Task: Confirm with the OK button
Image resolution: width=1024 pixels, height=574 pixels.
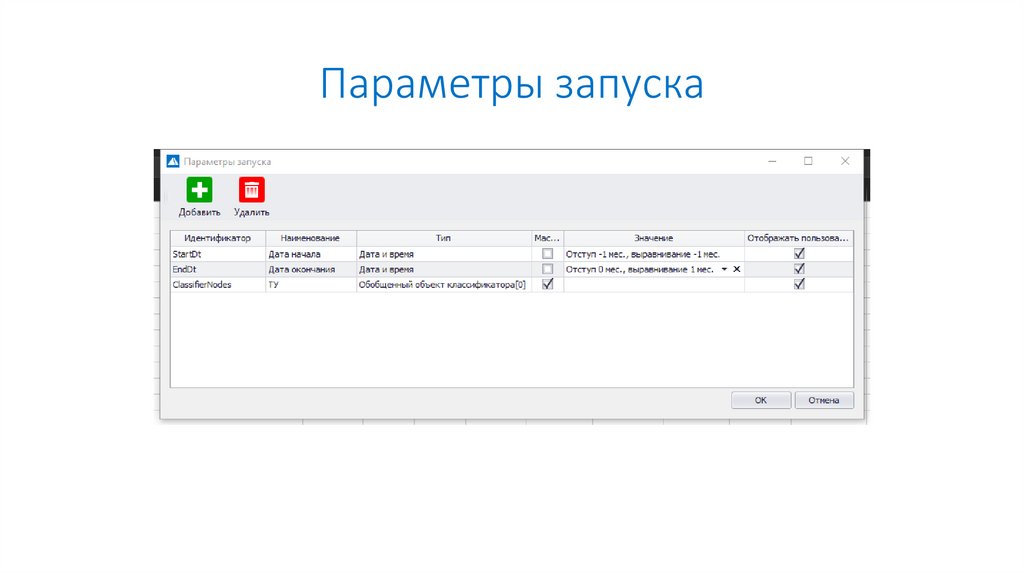Action: pos(761,400)
